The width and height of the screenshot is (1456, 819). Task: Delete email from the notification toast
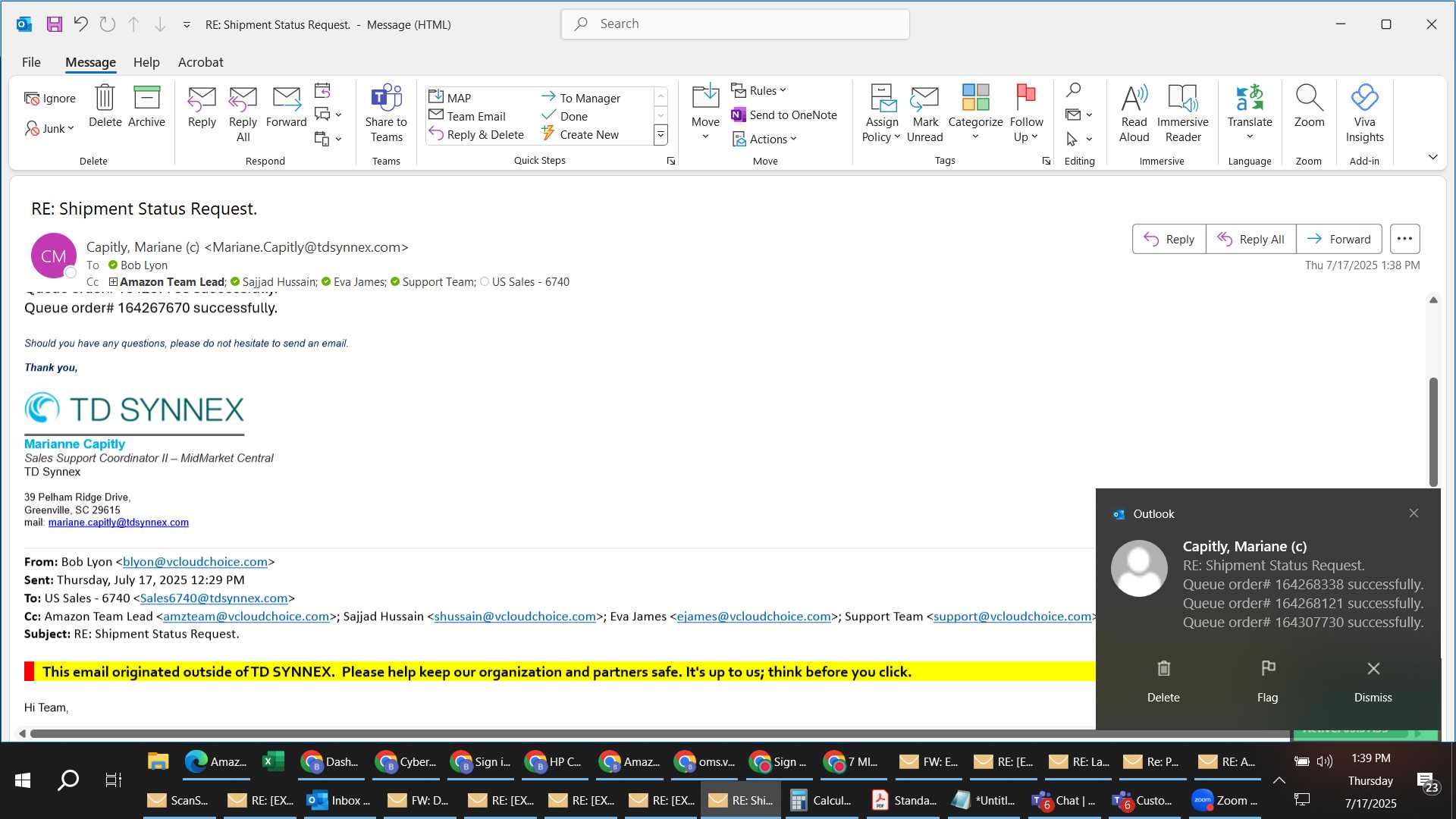click(x=1163, y=680)
